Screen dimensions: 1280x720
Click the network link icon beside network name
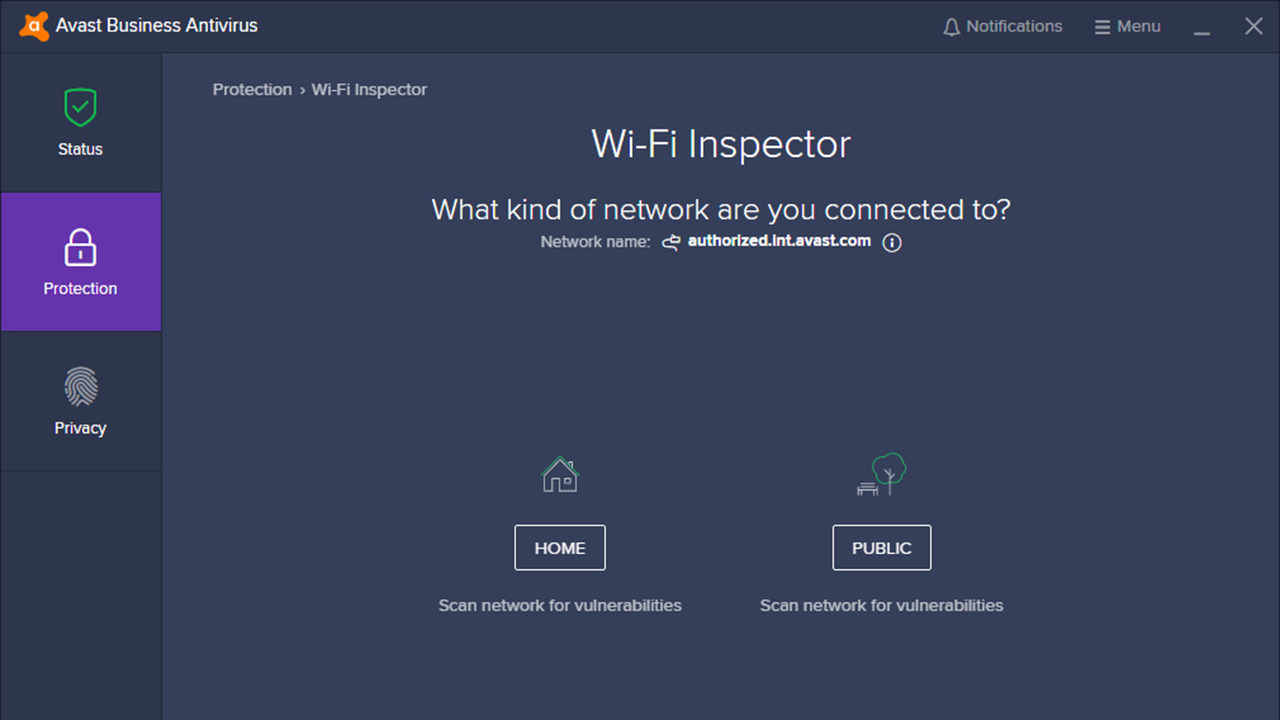coord(670,241)
